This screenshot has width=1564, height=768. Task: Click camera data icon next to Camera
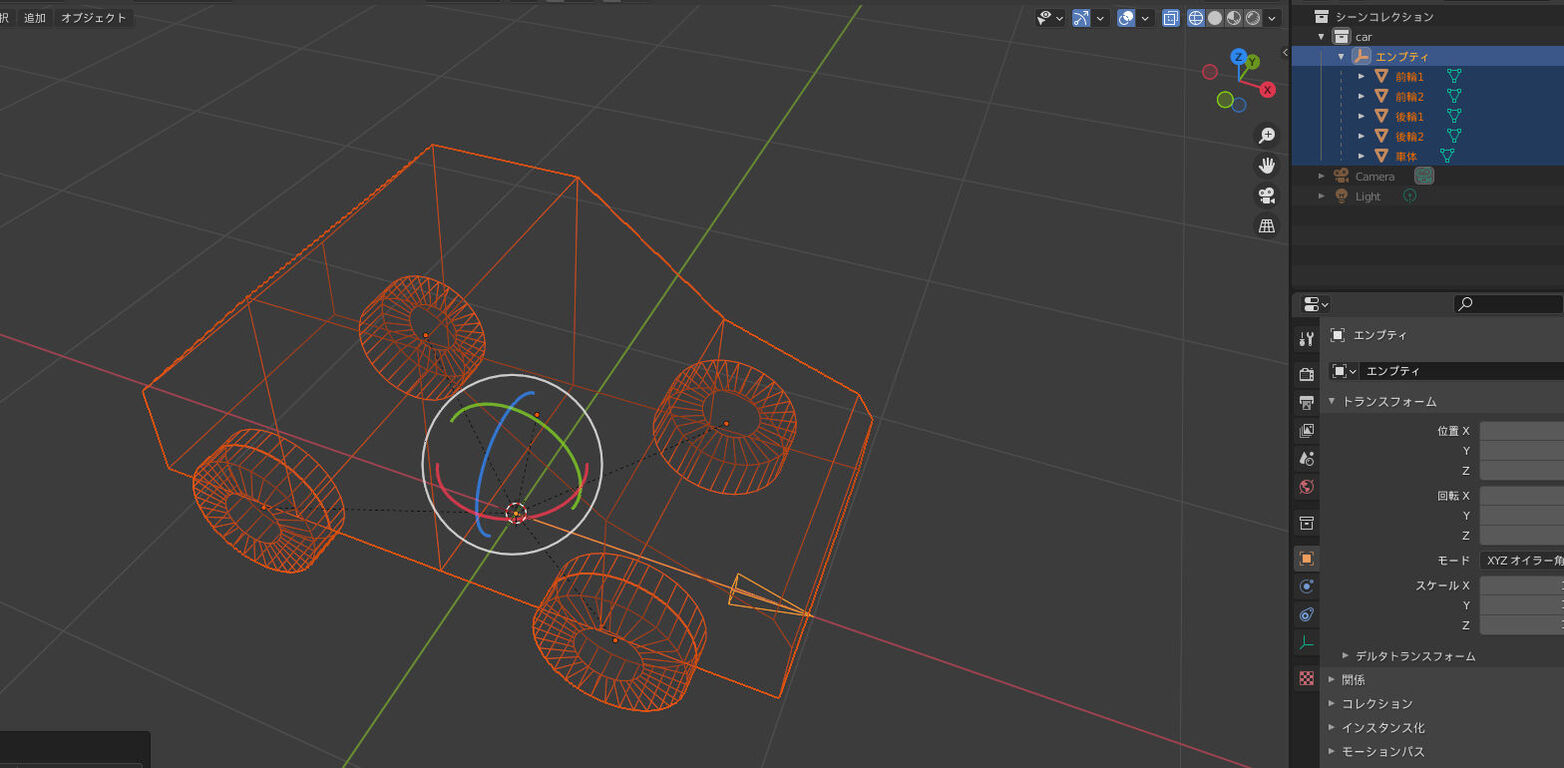point(1424,176)
